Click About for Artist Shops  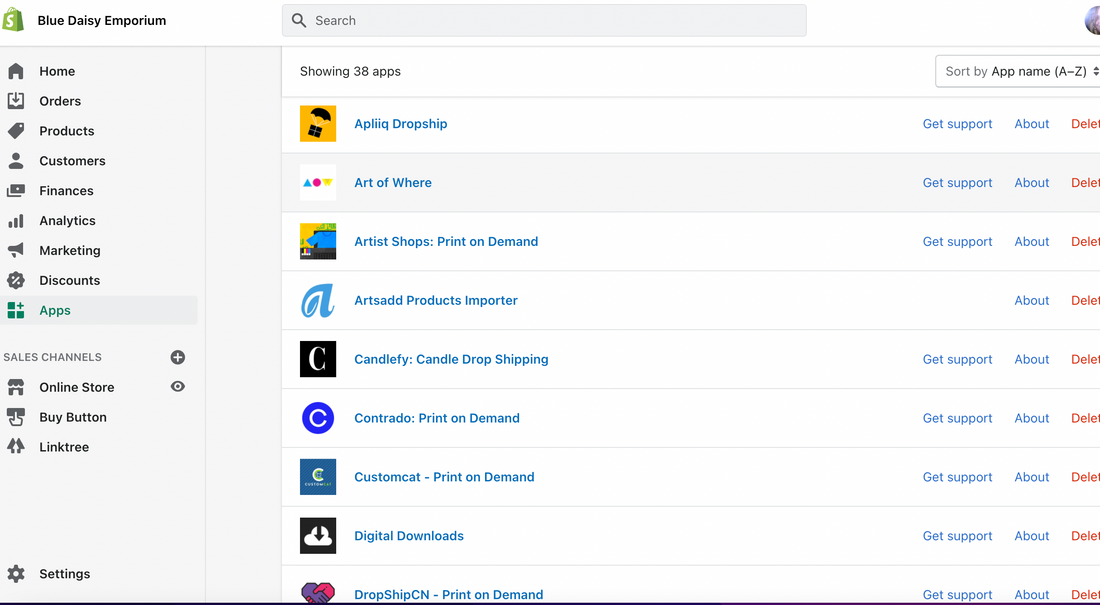coord(1031,241)
